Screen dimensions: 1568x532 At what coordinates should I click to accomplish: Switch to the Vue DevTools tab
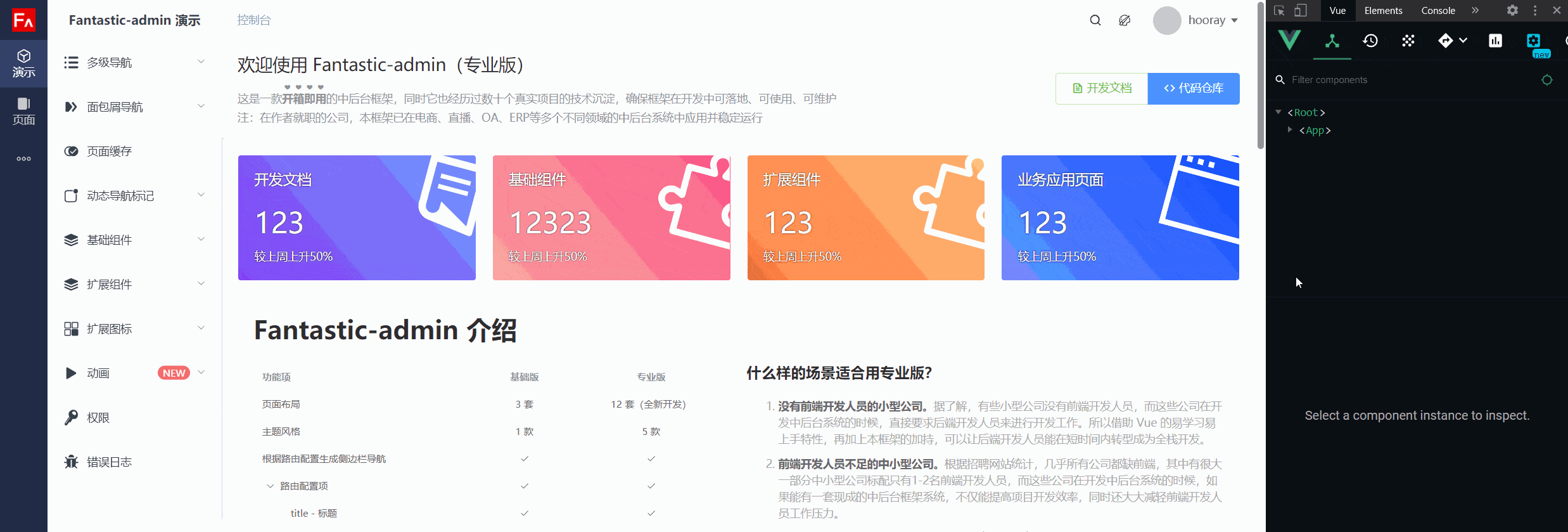pyautogui.click(x=1337, y=10)
